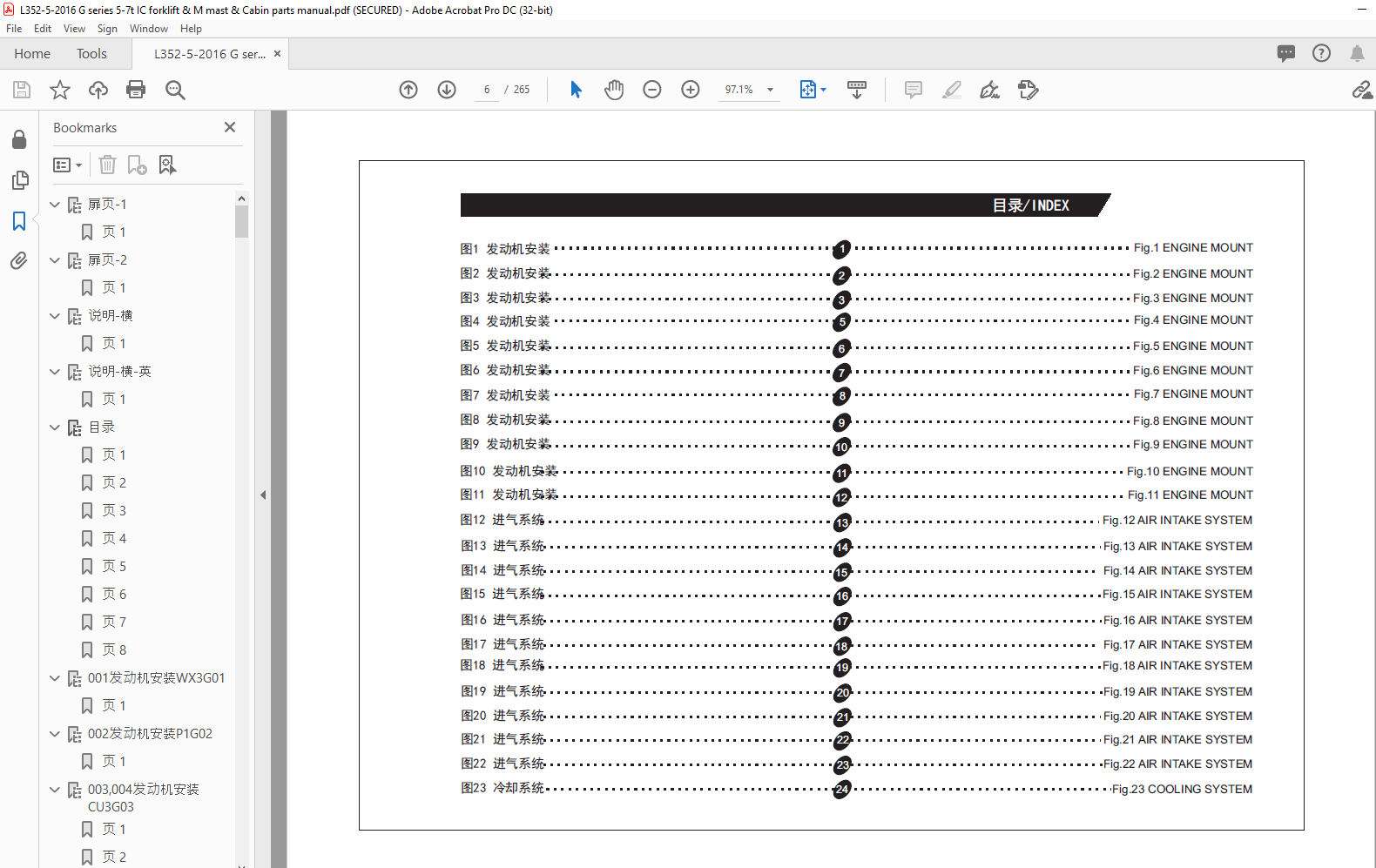1376x868 pixels.
Task: Click Fig.1 ENGINE MOUNT index entry
Action: [x=1193, y=248]
